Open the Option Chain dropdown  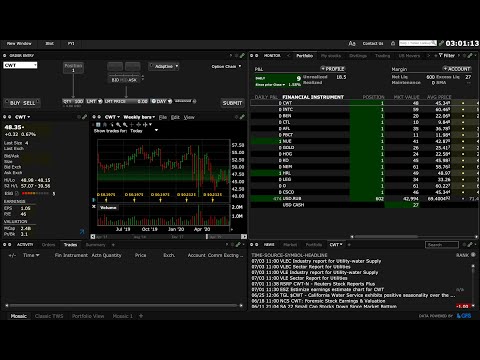226,66
